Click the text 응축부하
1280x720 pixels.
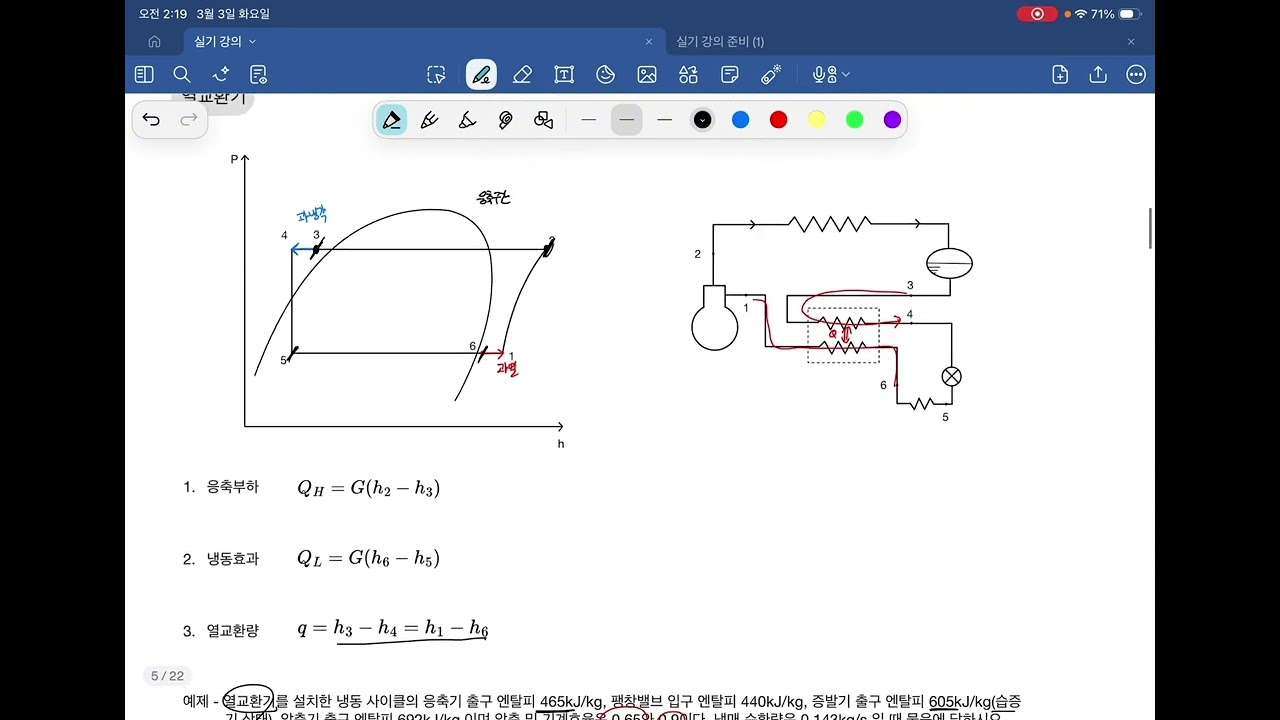click(232, 487)
